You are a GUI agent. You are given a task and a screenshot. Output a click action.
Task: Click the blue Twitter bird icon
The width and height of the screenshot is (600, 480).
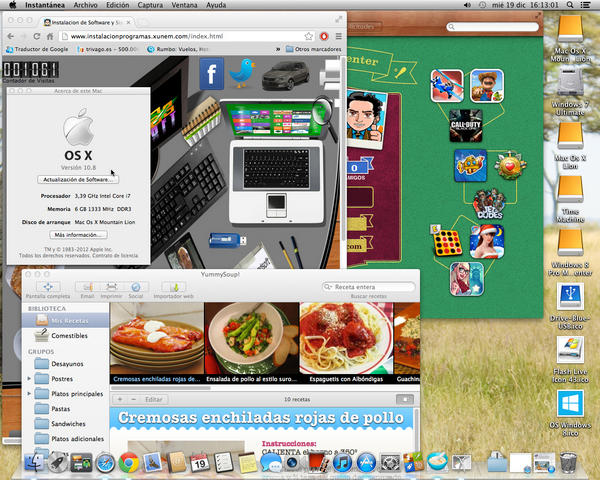pos(243,73)
